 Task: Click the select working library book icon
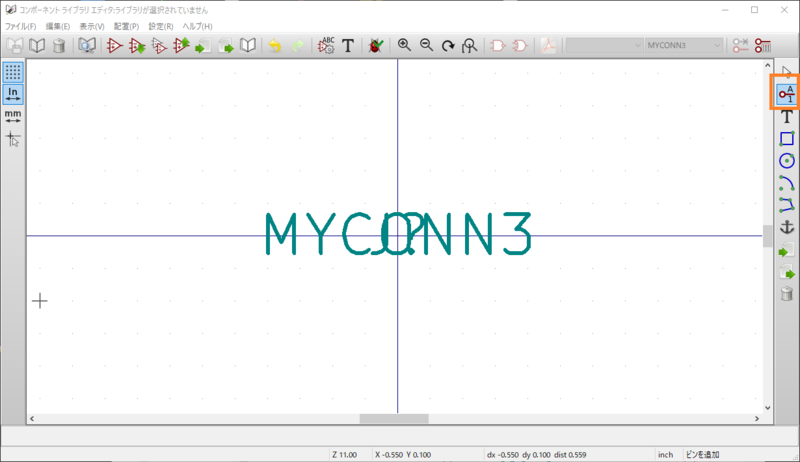tap(37, 46)
